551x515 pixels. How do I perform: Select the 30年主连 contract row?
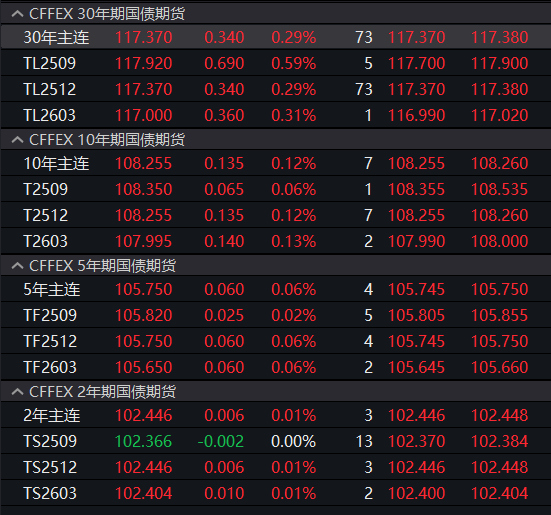276,37
